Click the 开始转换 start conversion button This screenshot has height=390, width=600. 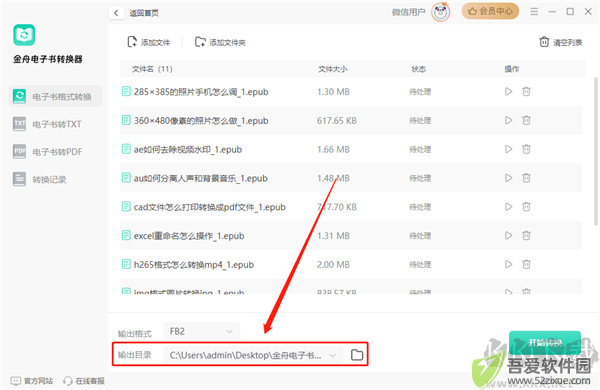tap(545, 343)
